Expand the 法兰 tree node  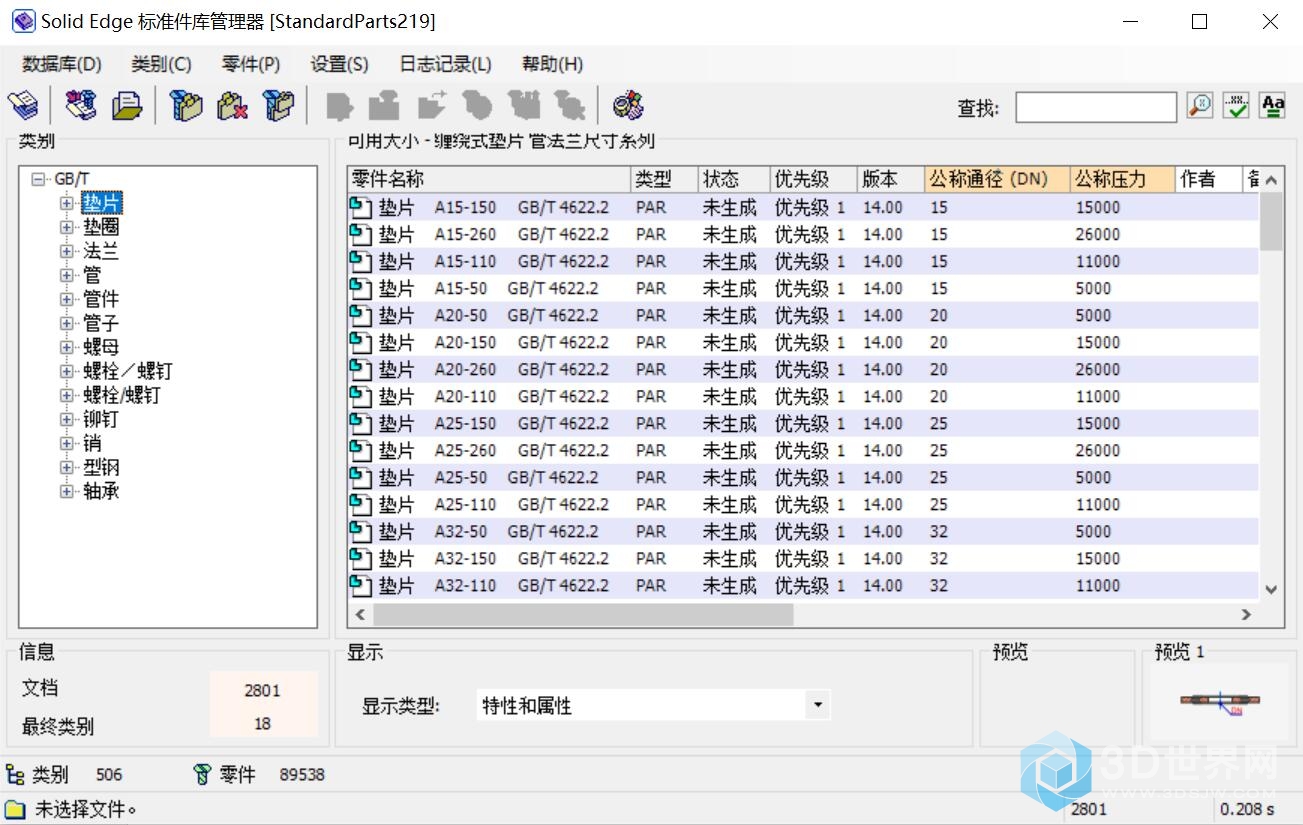point(67,251)
